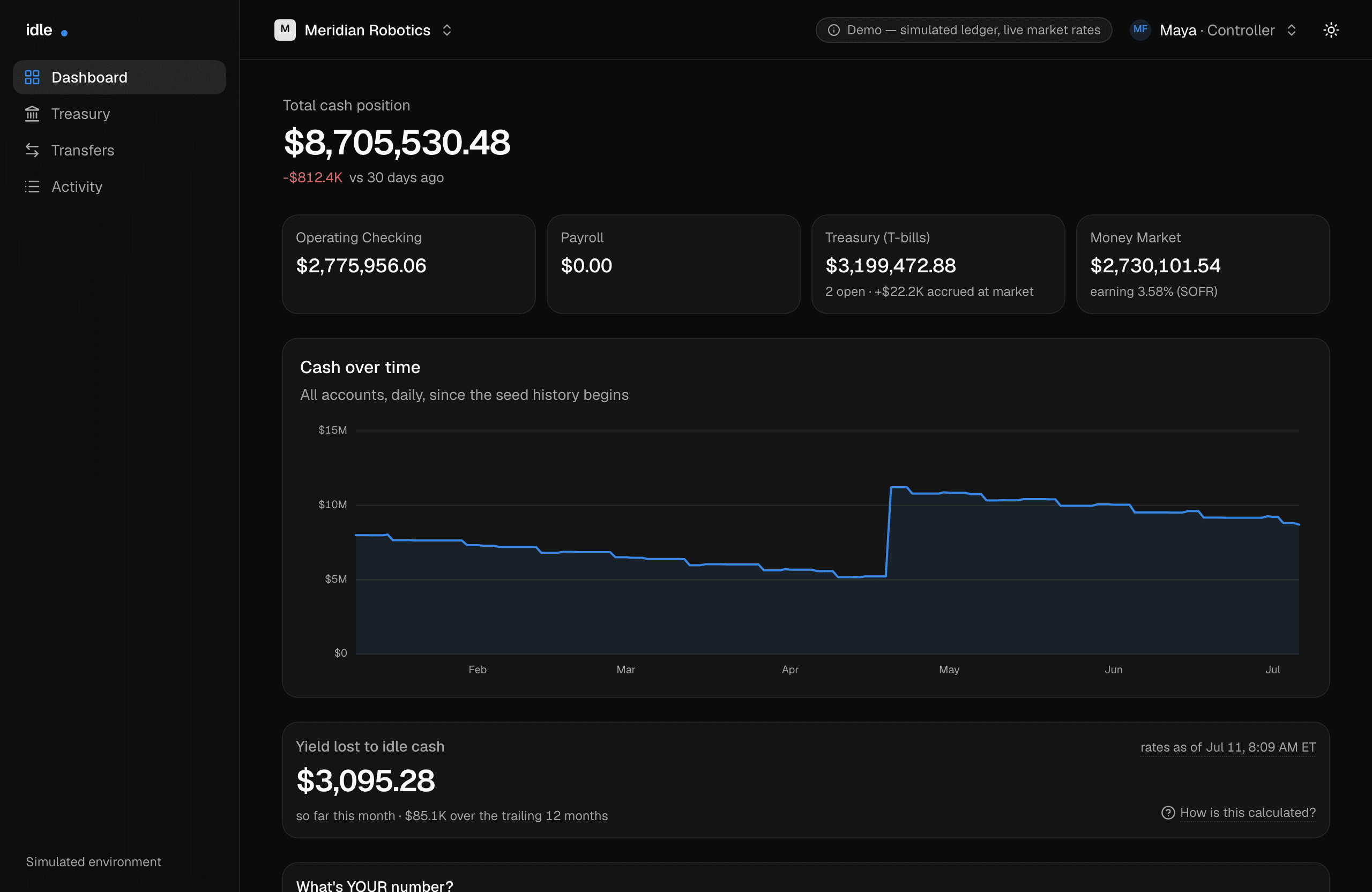This screenshot has height=892, width=1372.
Task: Open the Transfers page
Action: pos(120,151)
